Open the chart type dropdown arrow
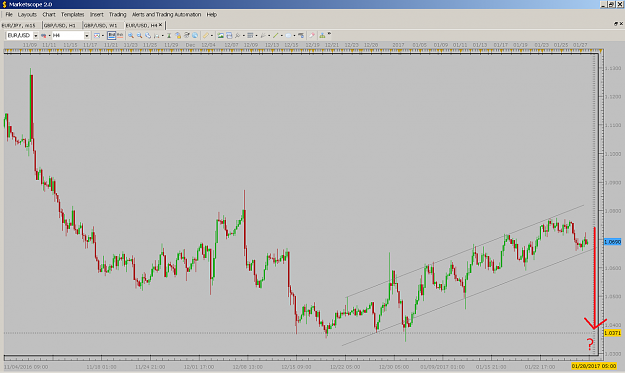The image size is (625, 373). (103, 35)
